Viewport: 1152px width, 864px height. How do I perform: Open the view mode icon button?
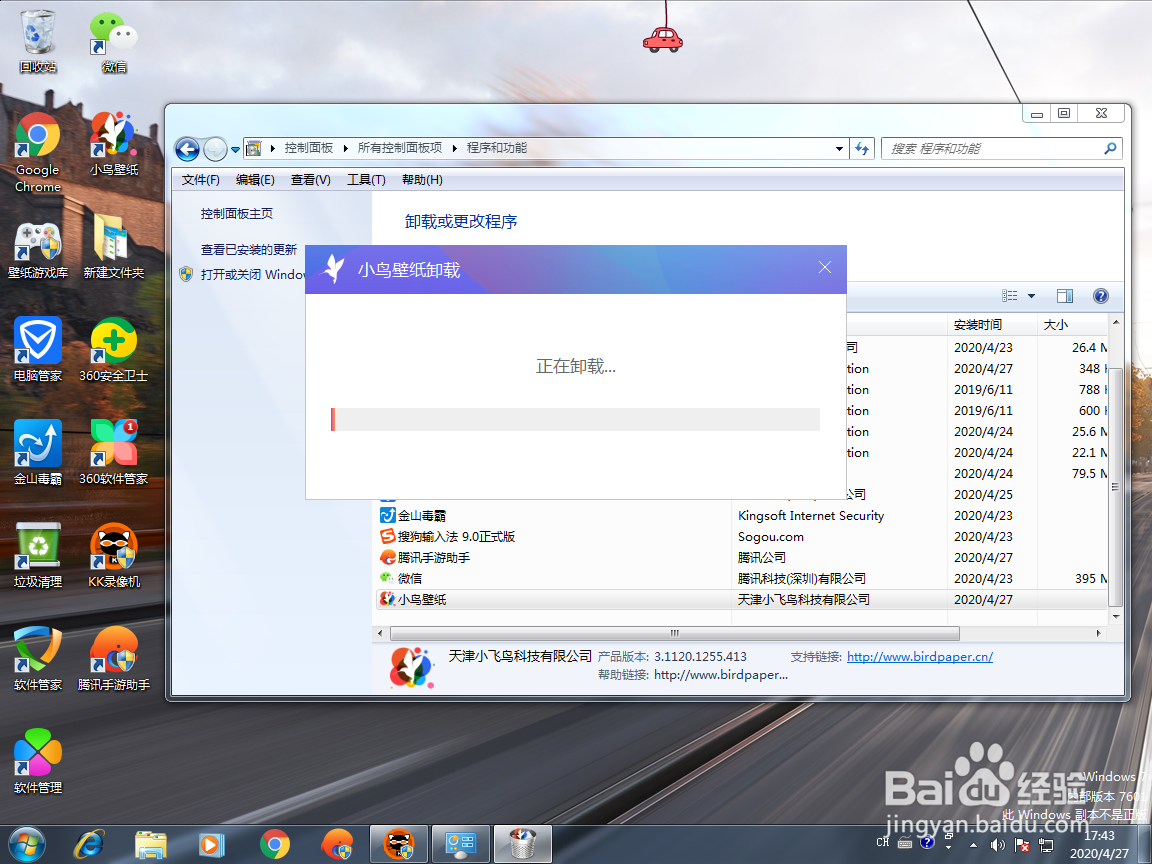1010,296
